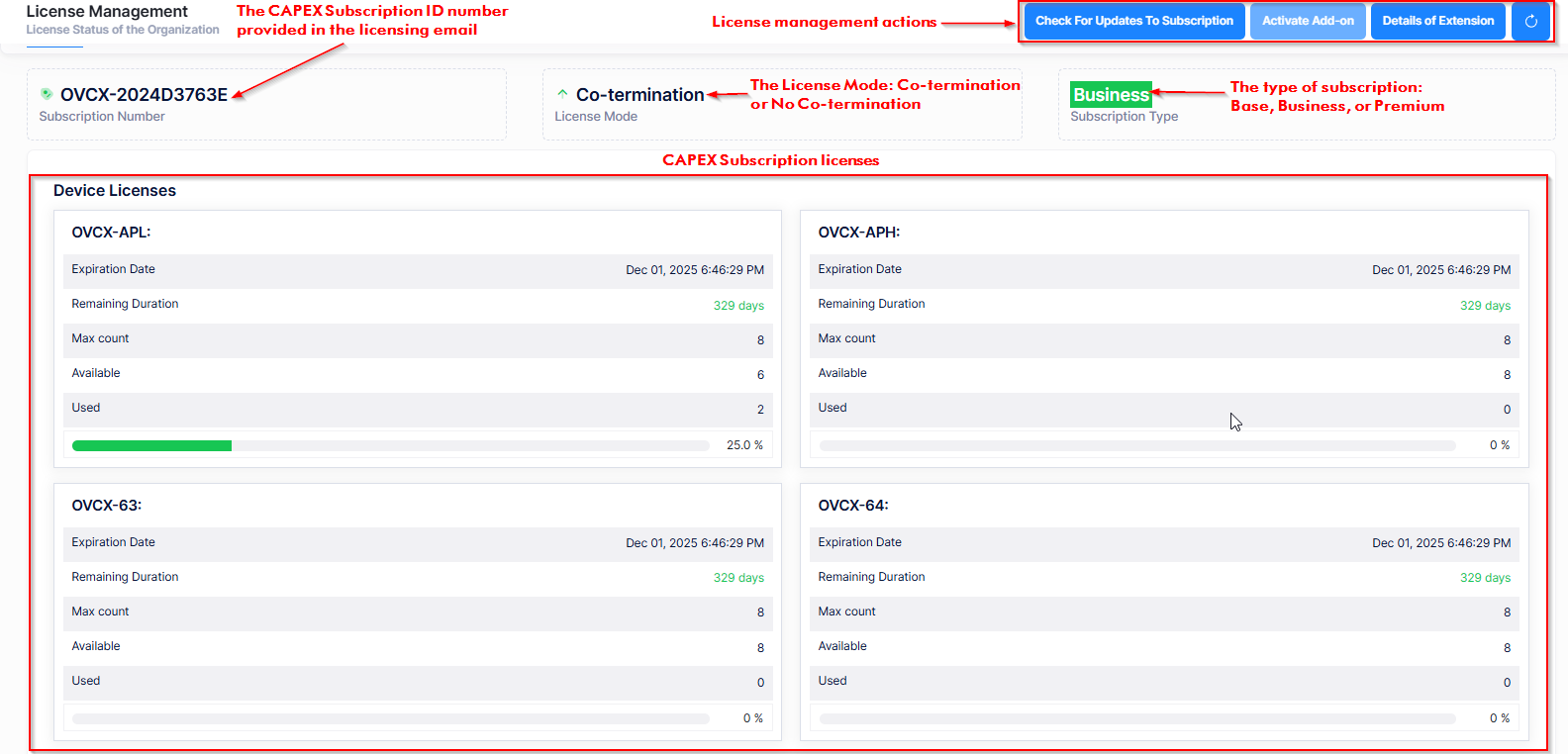The height and width of the screenshot is (754, 1568).
Task: Open Details of Extension
Action: pos(1437,21)
